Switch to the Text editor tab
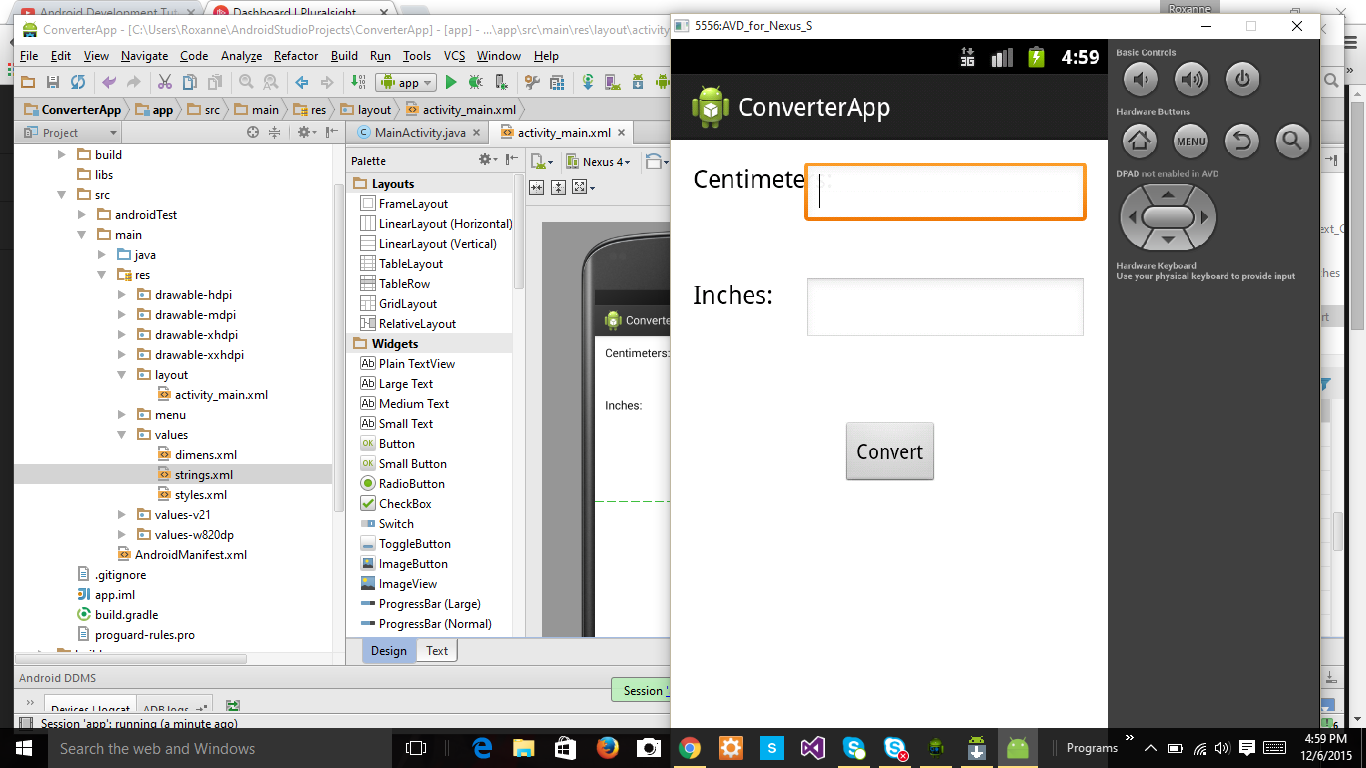Screen dimensions: 1366x768 [x=437, y=650]
